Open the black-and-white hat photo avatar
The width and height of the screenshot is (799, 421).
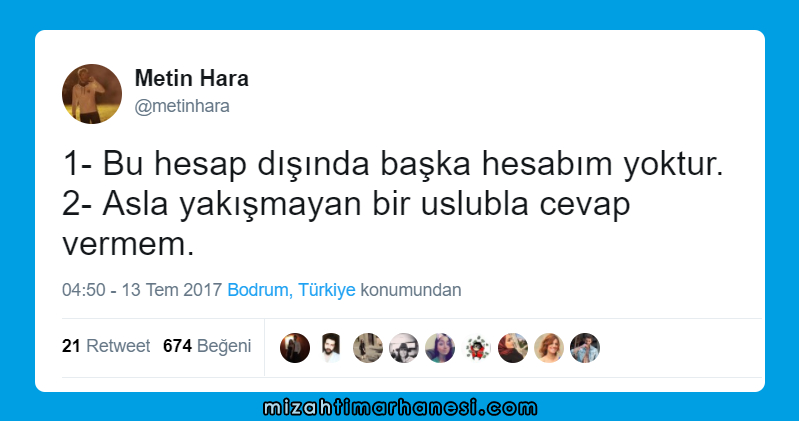(404, 348)
